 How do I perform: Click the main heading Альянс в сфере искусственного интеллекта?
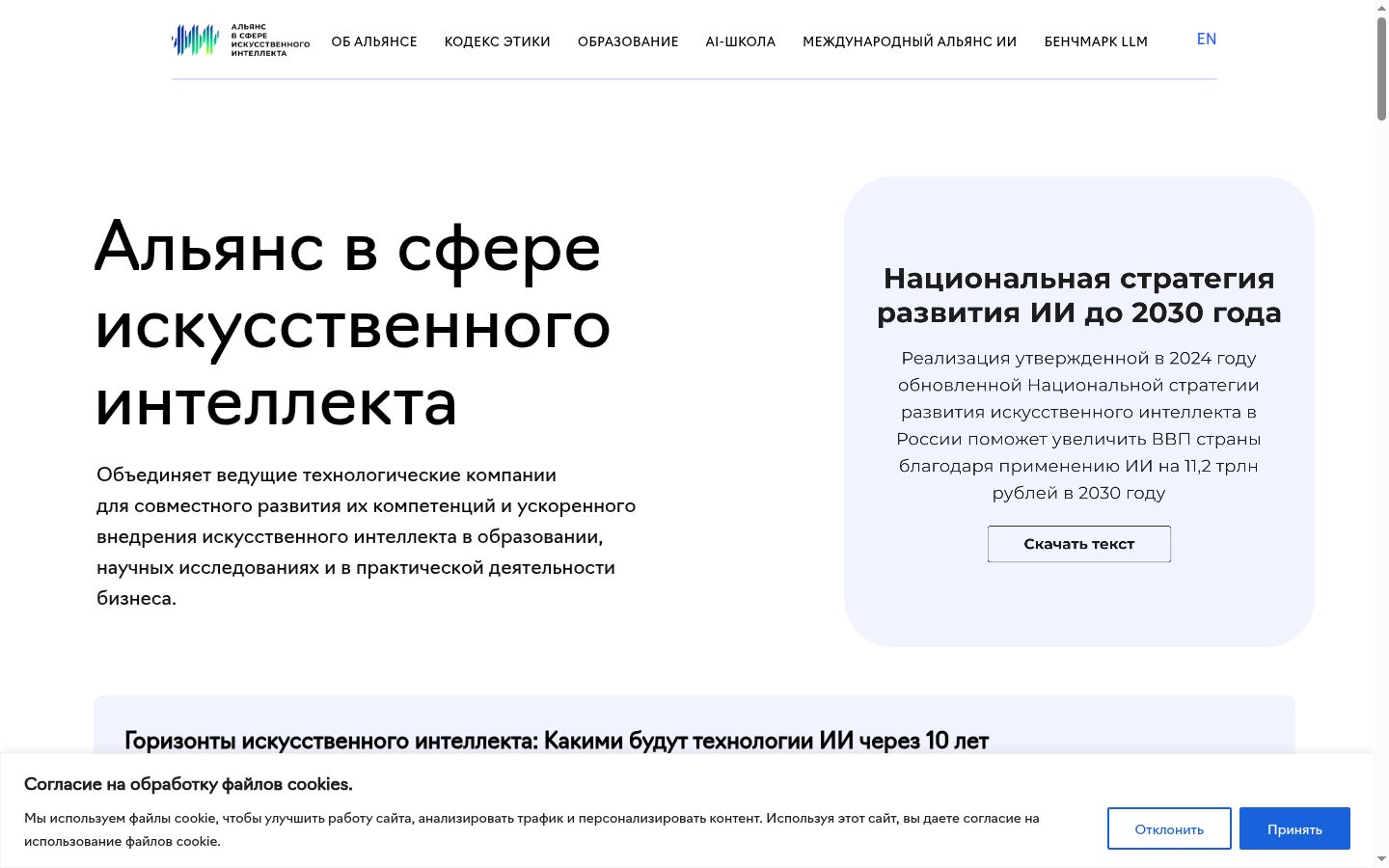[x=353, y=324]
